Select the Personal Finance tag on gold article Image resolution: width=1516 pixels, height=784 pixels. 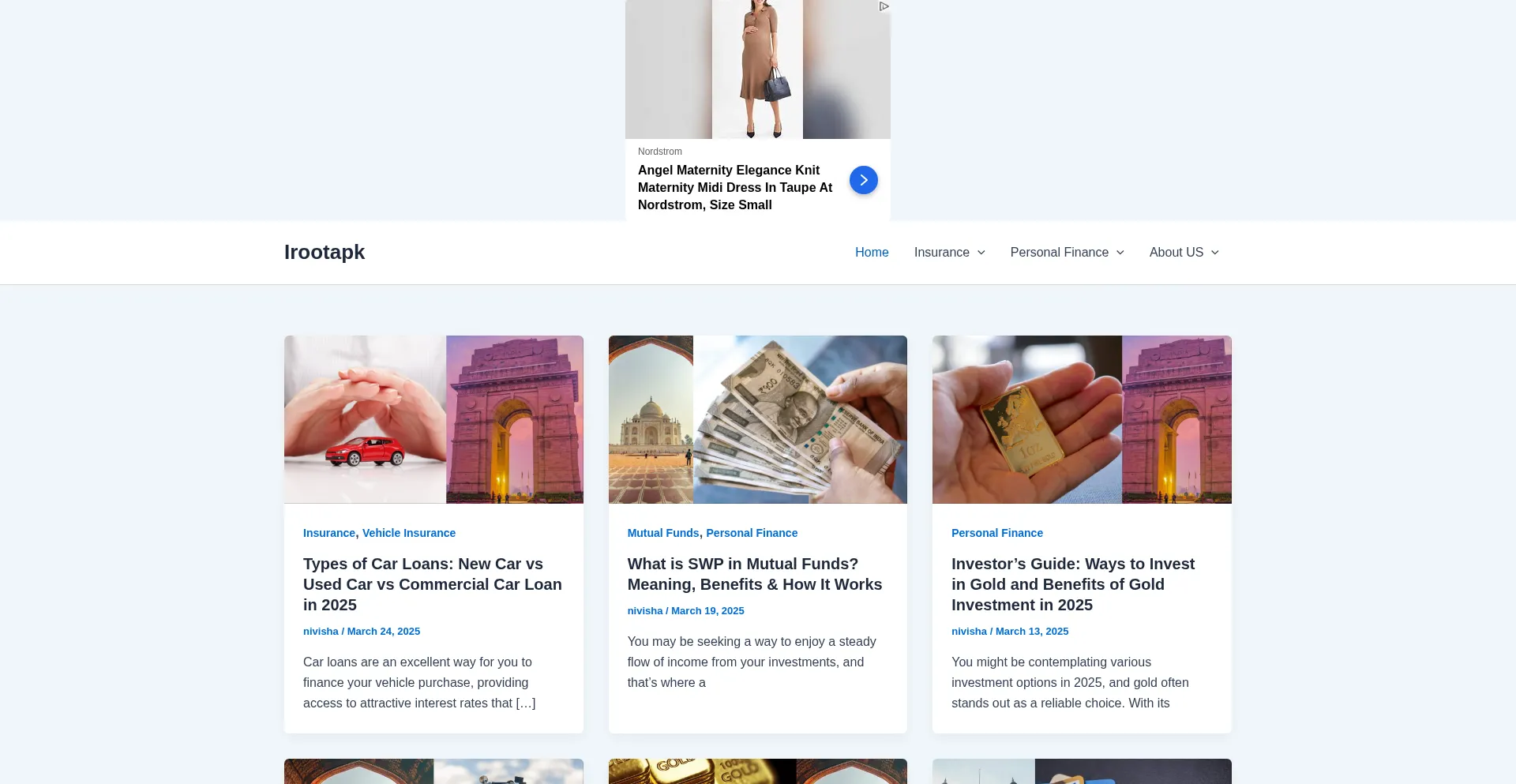point(997,533)
